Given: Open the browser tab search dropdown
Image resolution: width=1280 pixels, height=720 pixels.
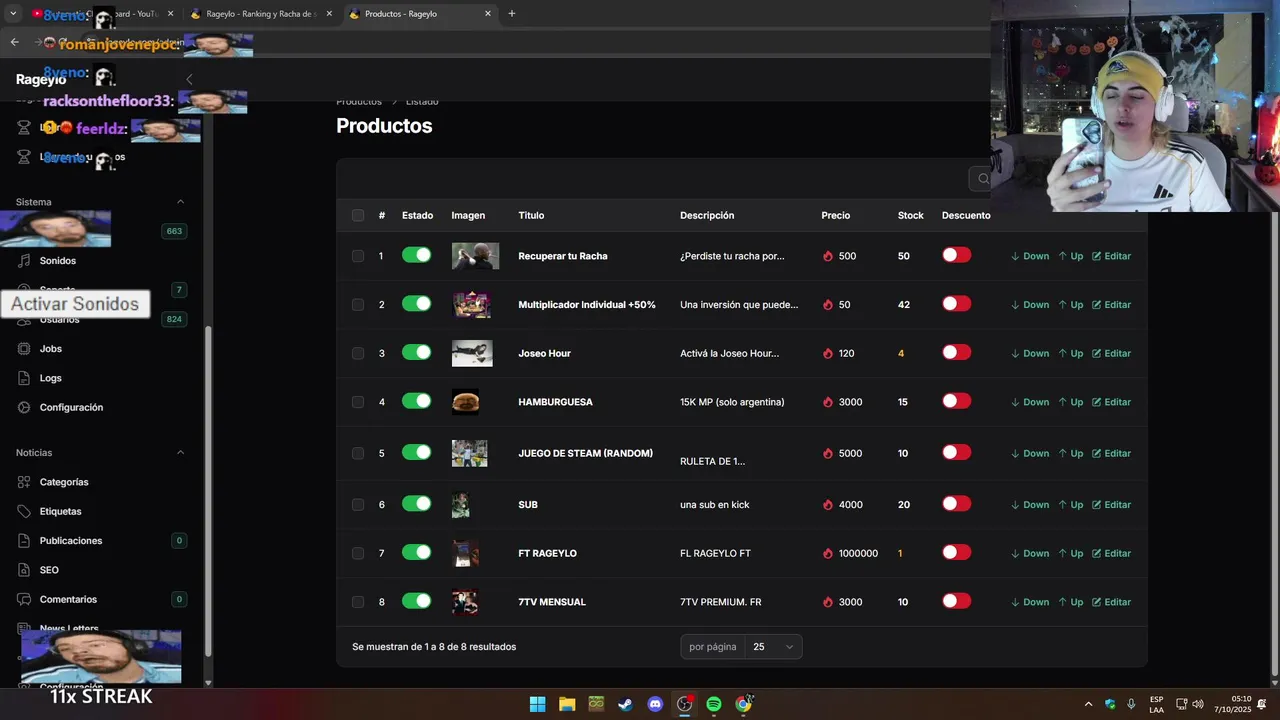Looking at the screenshot, I should (x=13, y=14).
